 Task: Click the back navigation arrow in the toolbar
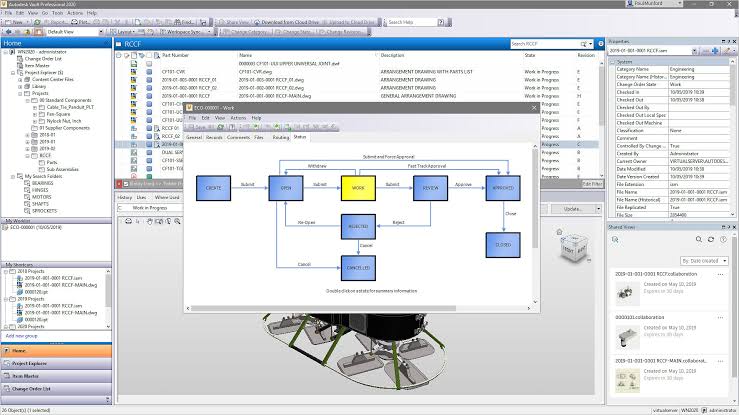point(8,32)
